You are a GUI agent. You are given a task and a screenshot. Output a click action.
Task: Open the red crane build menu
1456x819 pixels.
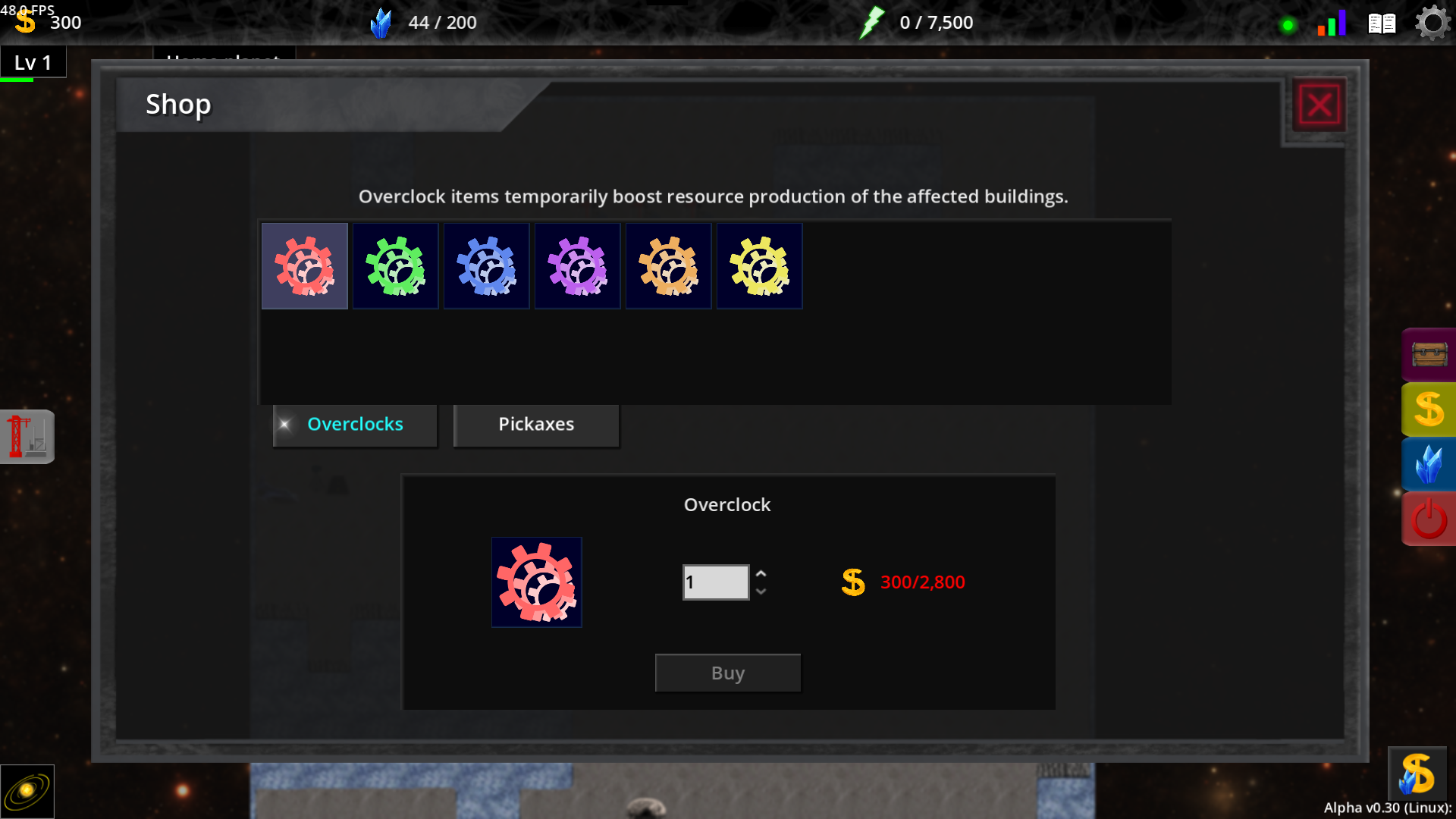pos(27,437)
